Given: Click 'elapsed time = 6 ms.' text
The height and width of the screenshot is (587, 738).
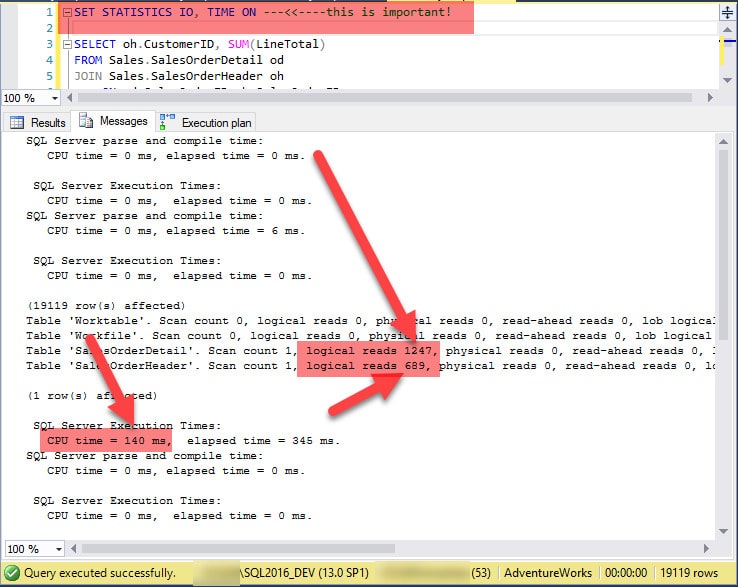Looking at the screenshot, I should tap(235, 231).
